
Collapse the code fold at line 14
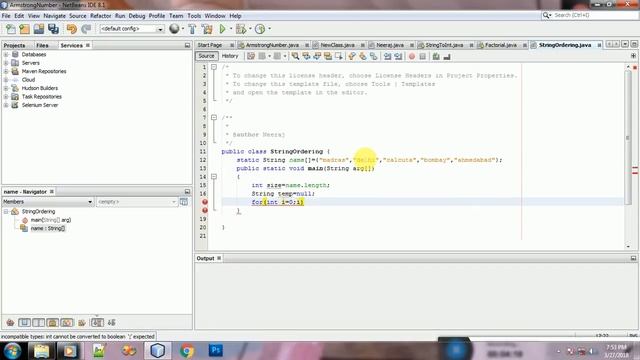[x=214, y=177]
